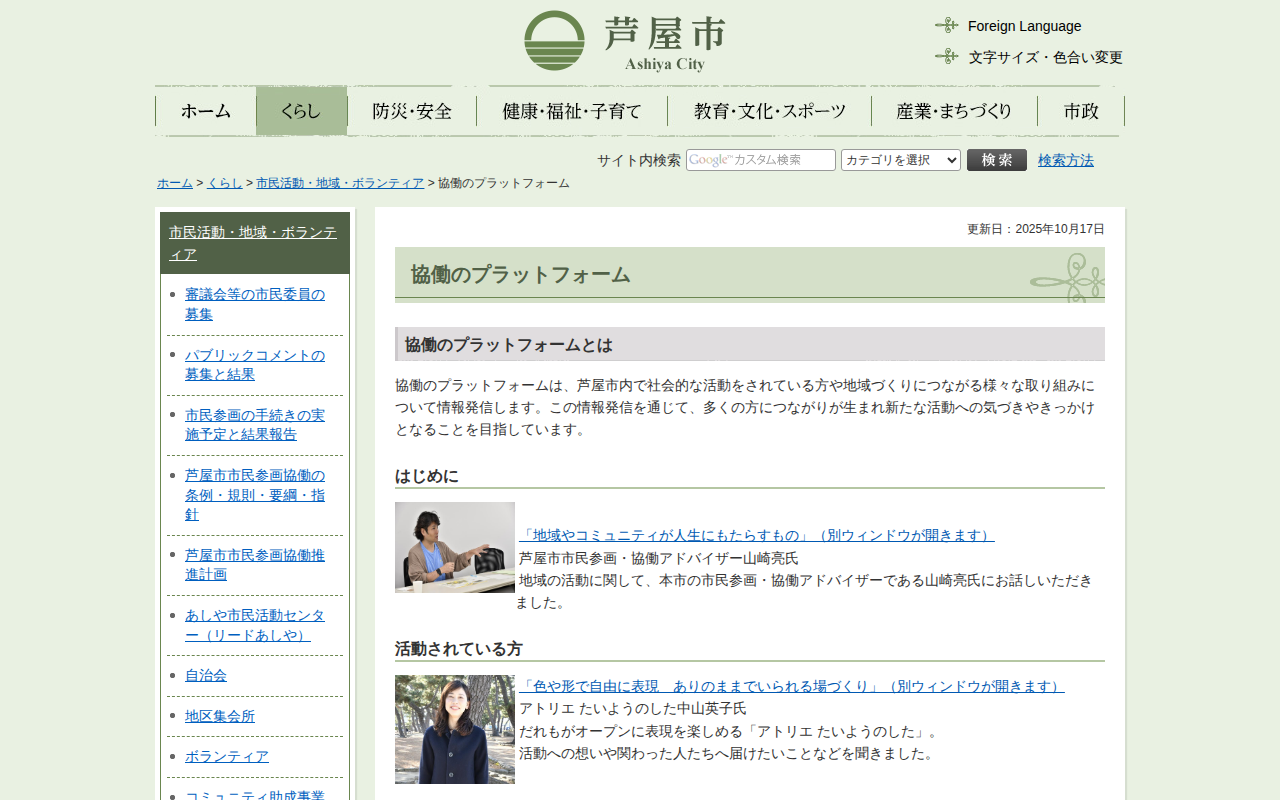The height and width of the screenshot is (800, 1280).
Task: Open the 健康・福祉・子育て menu item
Action: pos(572,111)
